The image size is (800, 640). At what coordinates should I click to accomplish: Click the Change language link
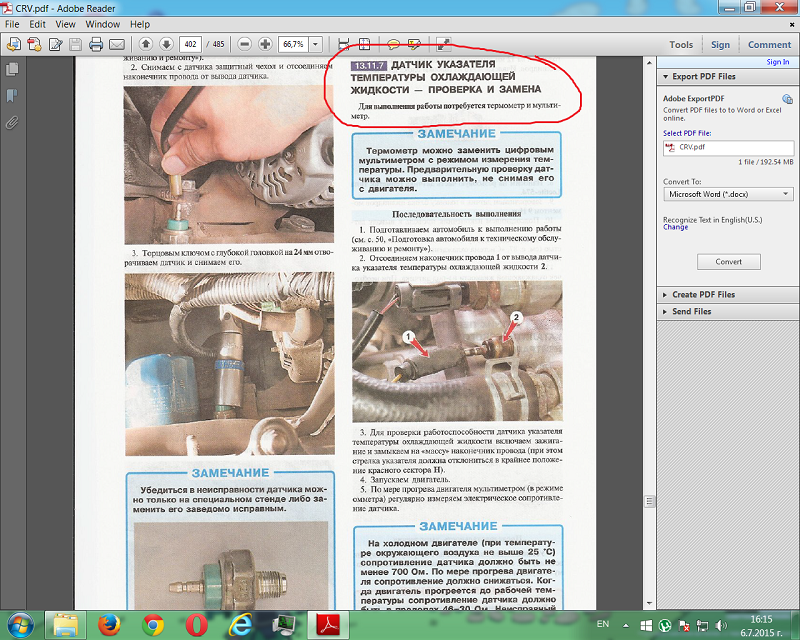click(676, 227)
